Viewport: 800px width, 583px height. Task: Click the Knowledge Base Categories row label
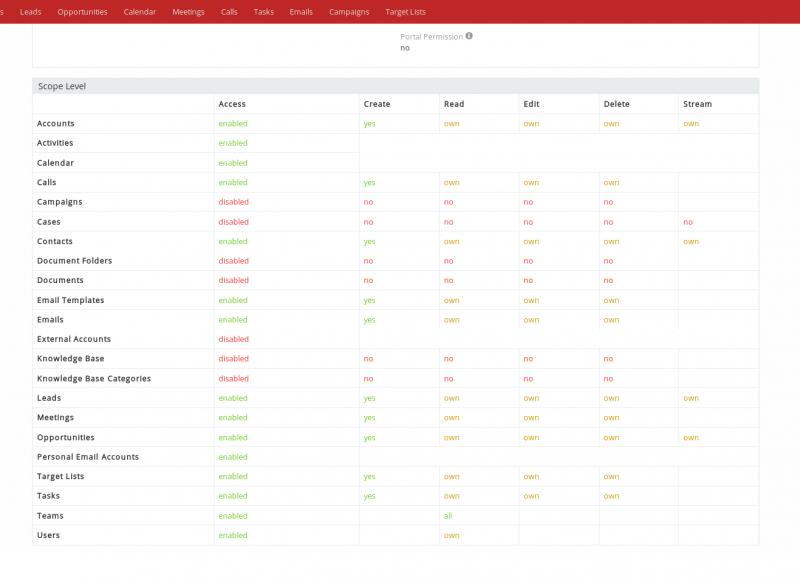[94, 379]
